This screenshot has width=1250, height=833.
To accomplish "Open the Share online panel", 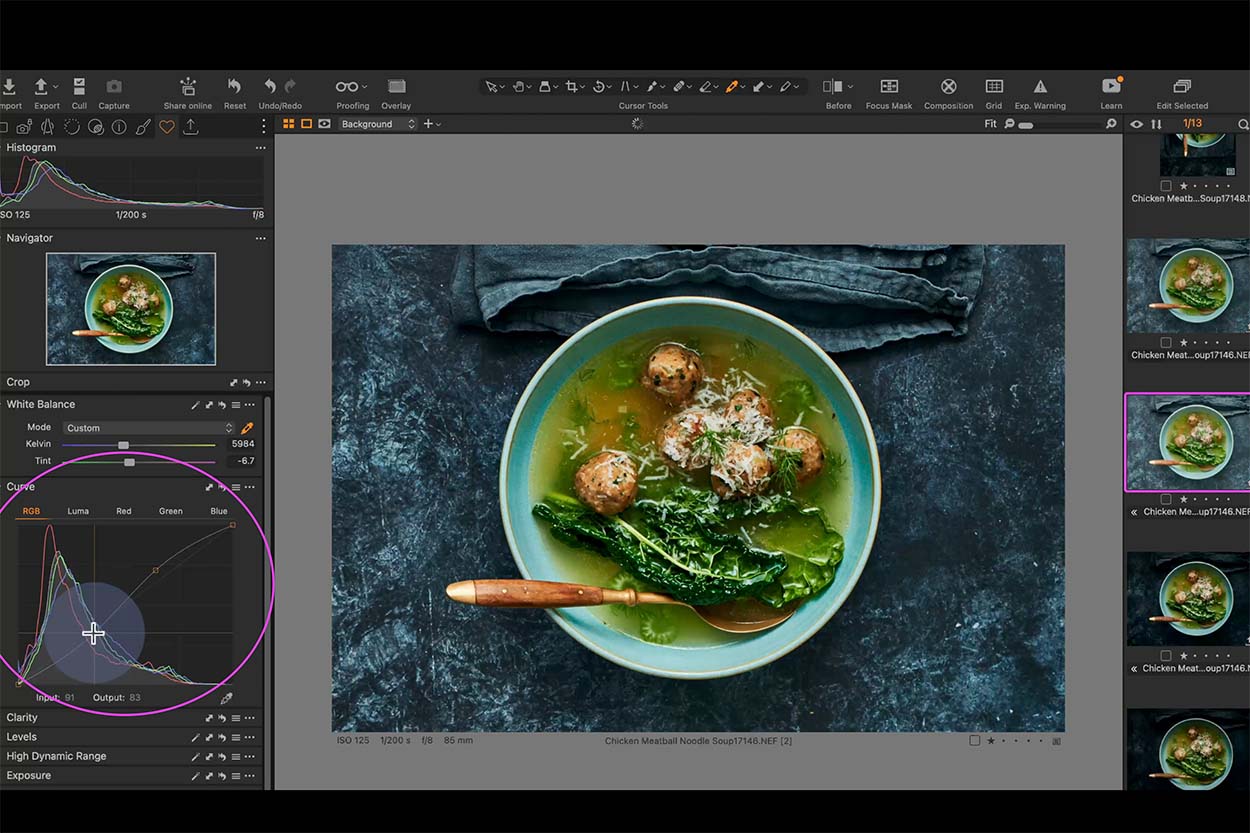I will coord(187,90).
